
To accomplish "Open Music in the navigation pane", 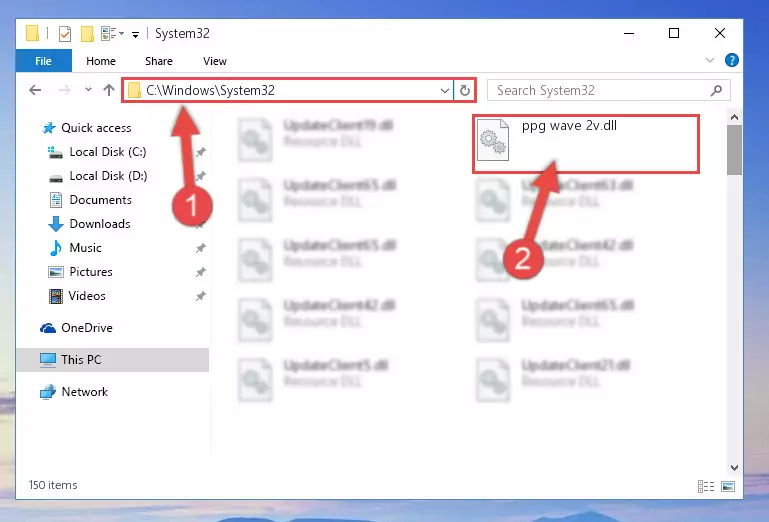I will pyautogui.click(x=85, y=248).
